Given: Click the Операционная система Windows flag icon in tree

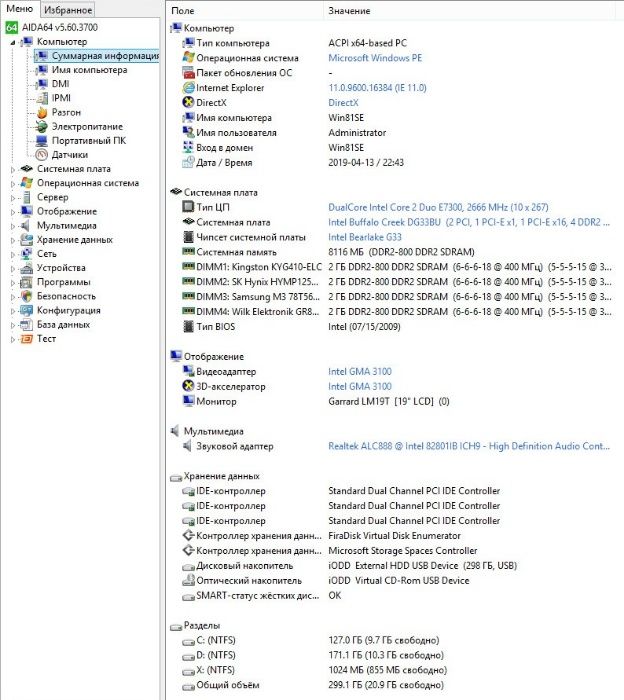Looking at the screenshot, I should 27,183.
